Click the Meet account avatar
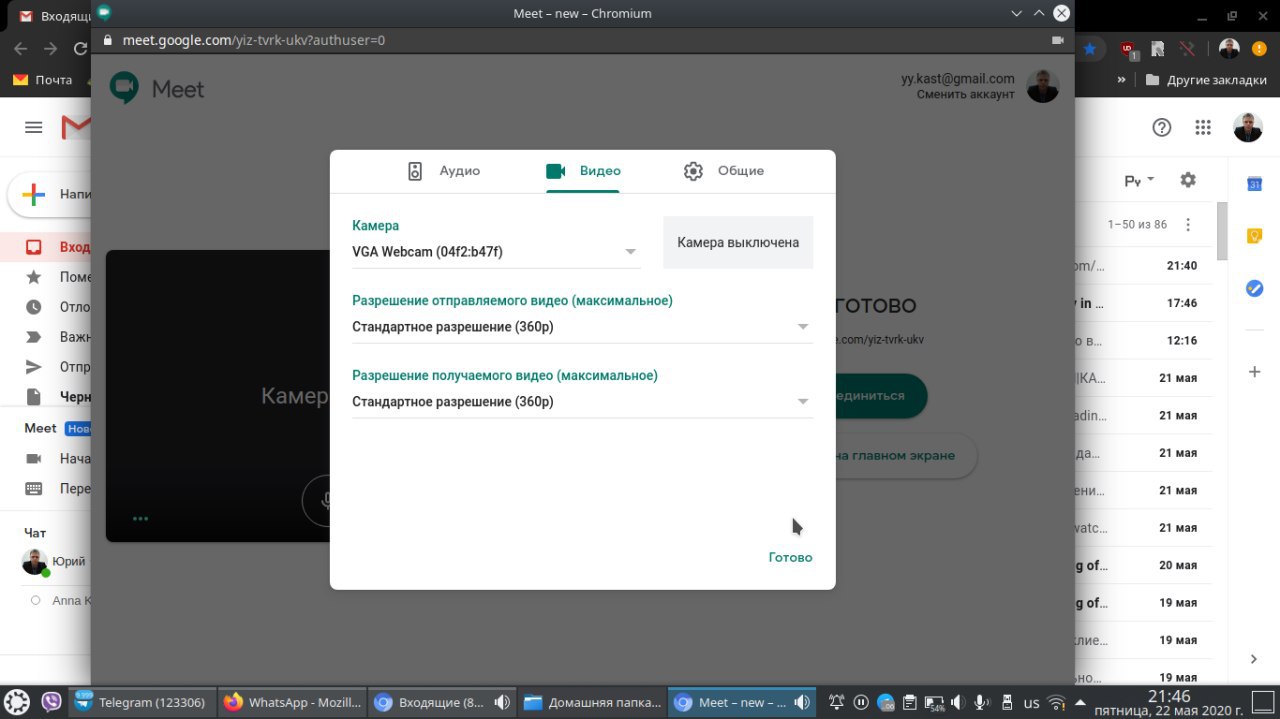Screen dimensions: 1280x719 (1043, 86)
